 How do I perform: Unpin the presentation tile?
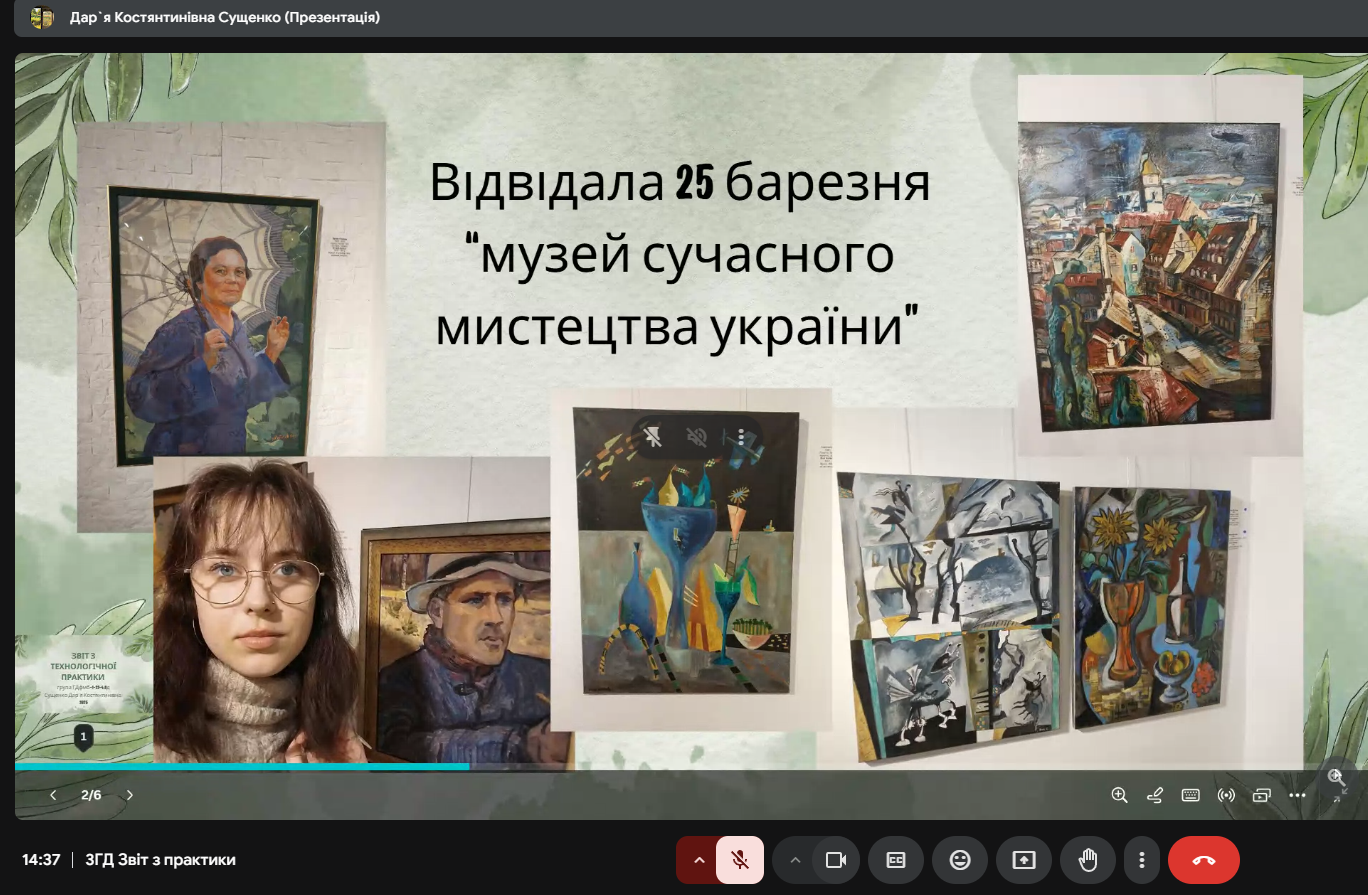[x=654, y=437]
